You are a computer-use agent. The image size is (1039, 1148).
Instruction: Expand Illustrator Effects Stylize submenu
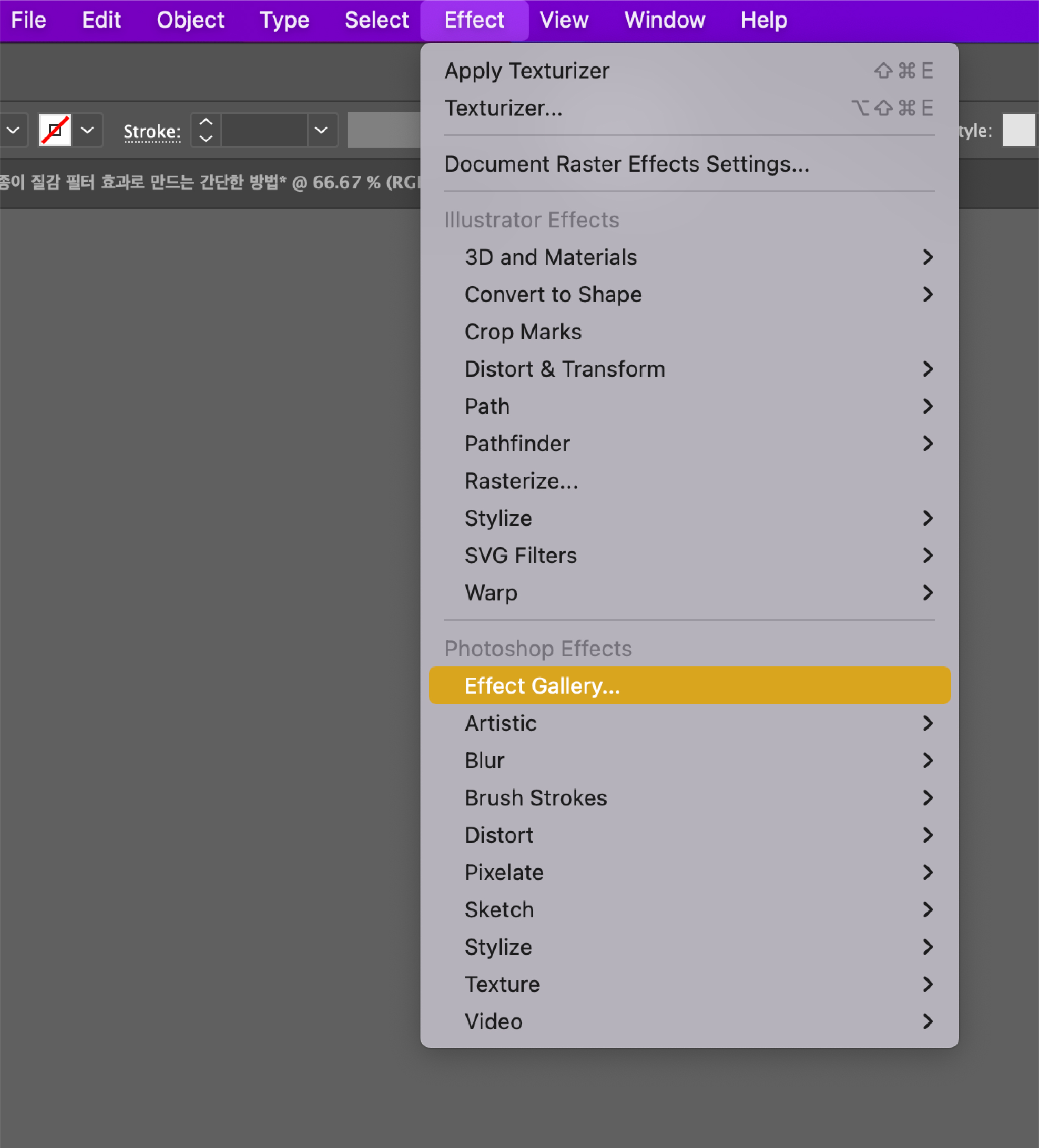(689, 519)
